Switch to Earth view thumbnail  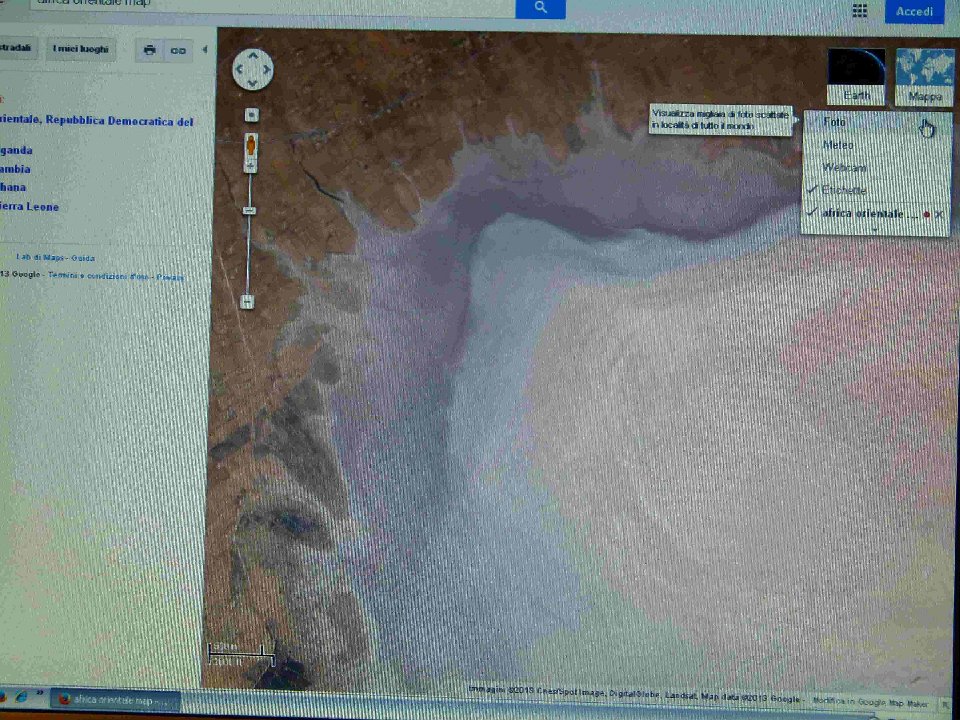856,76
